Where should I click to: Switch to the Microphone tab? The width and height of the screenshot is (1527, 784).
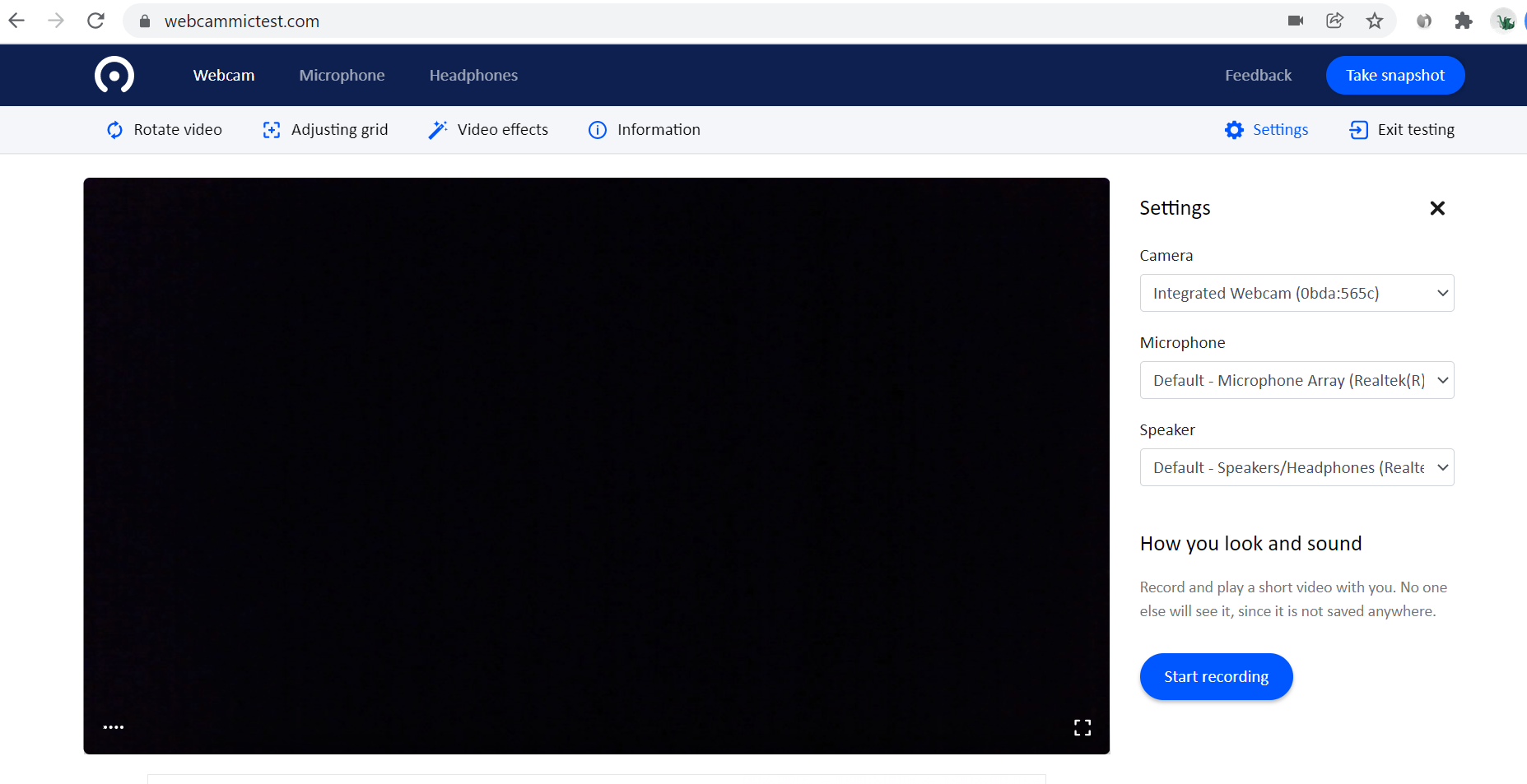[x=342, y=76]
